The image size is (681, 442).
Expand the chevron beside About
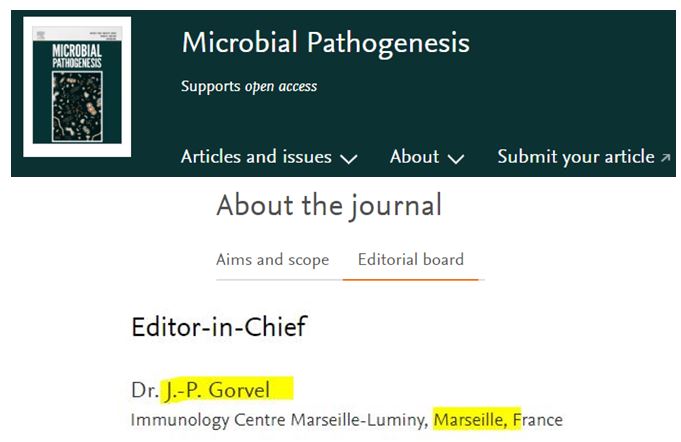(456, 158)
